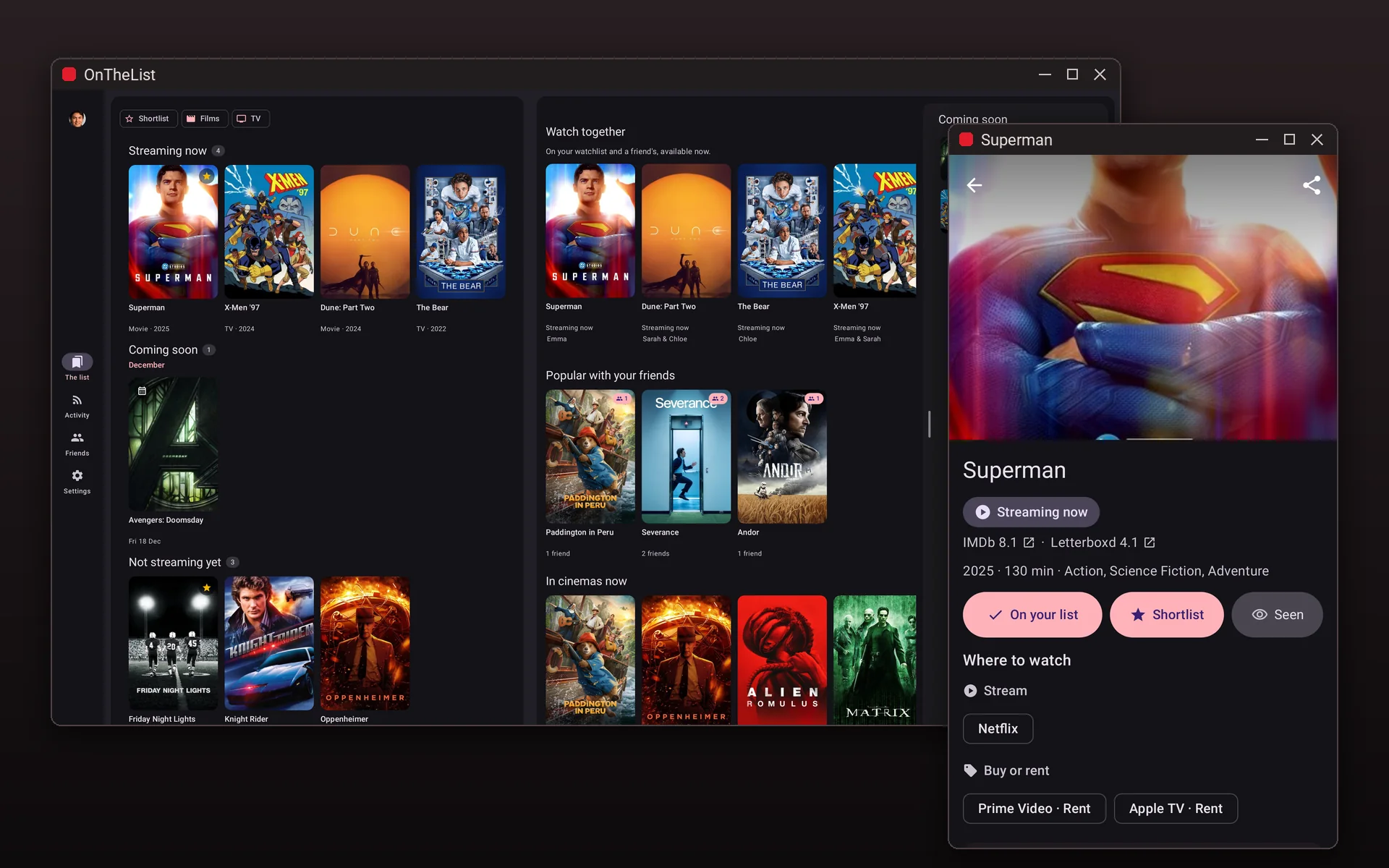Maximize the OnTheList window
This screenshot has height=868, width=1389.
click(1072, 75)
